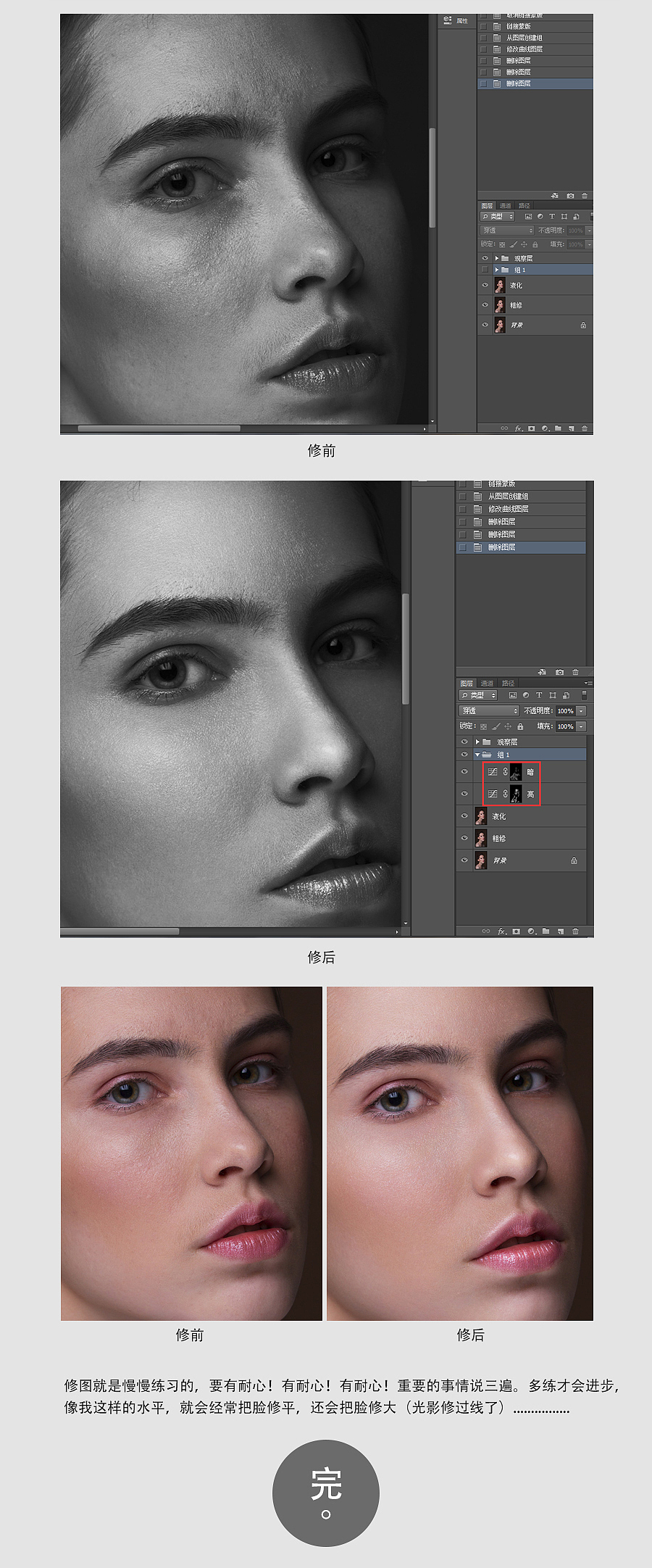Click adjustment layer filter icon in 修后 layers panel
The width and height of the screenshot is (652, 1568).
pyautogui.click(x=526, y=695)
